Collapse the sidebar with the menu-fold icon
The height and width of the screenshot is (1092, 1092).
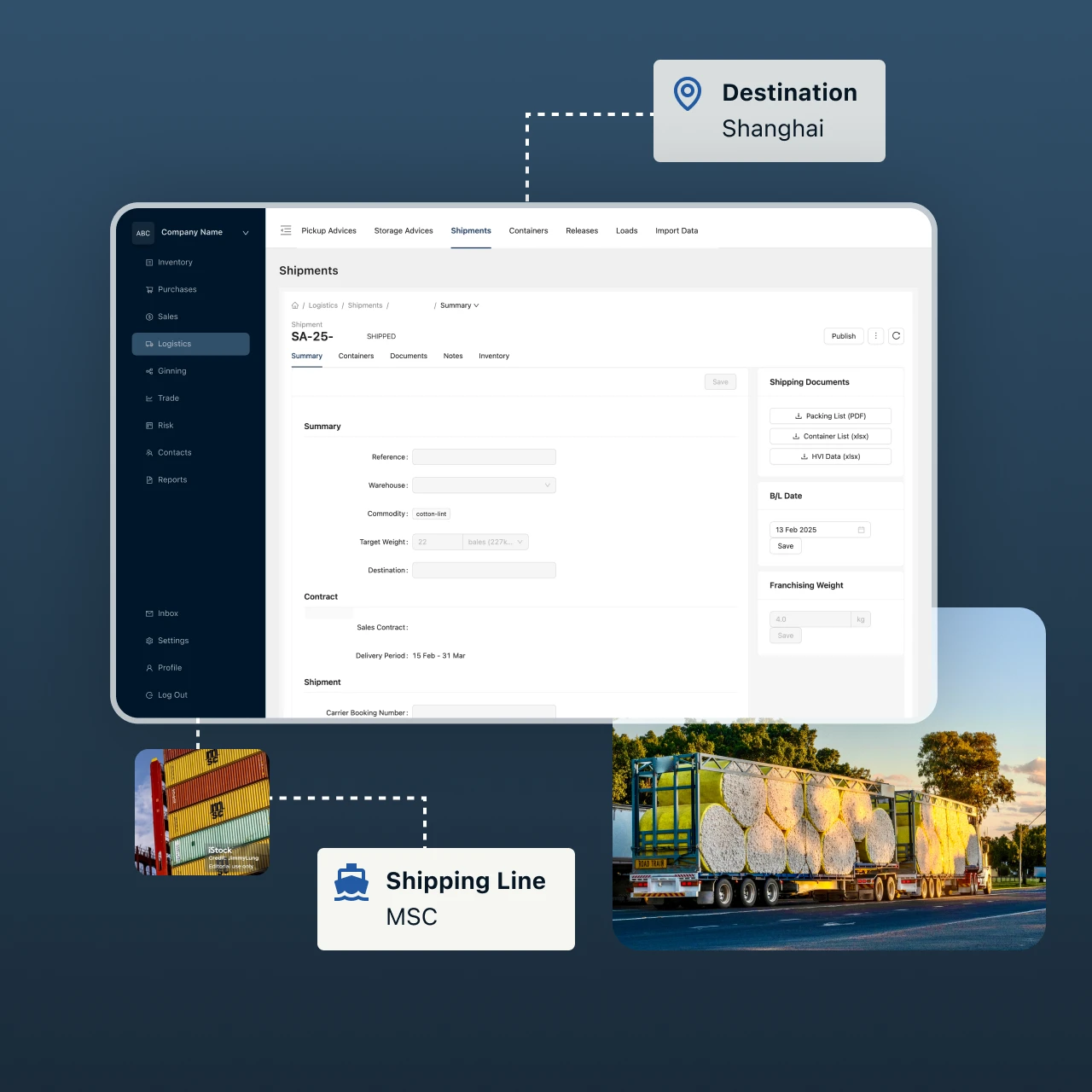286,230
